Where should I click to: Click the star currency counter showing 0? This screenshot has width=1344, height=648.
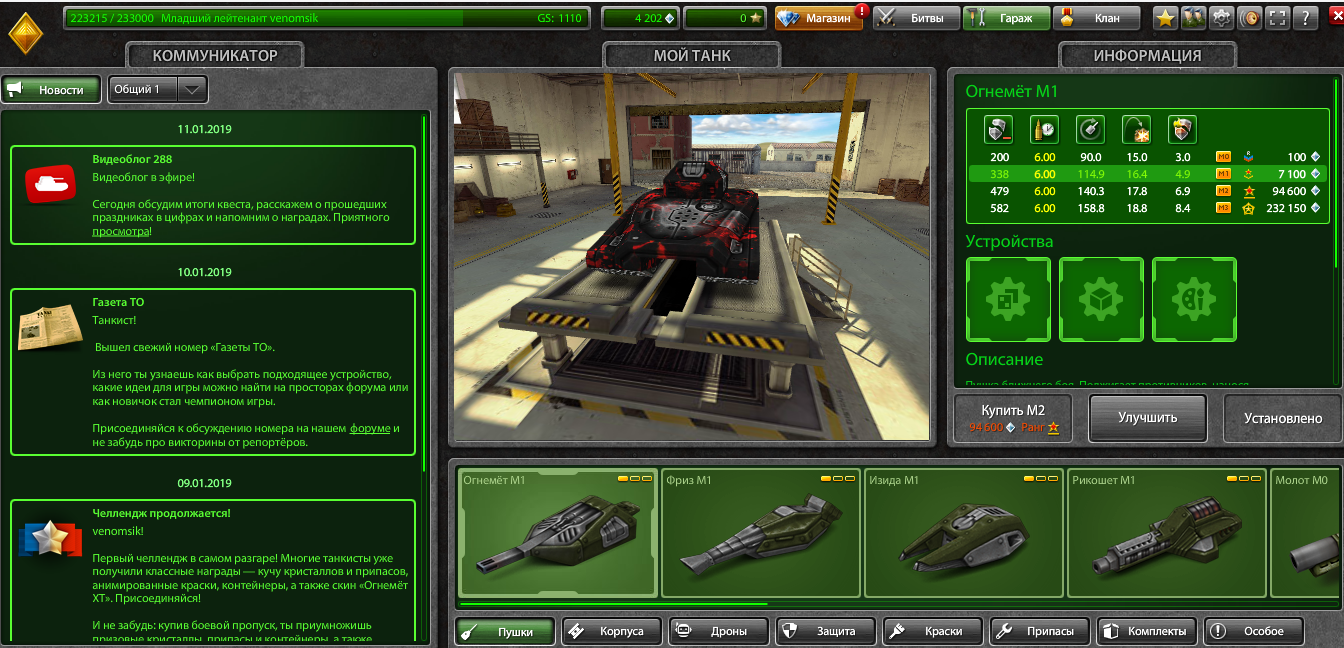[x=726, y=18]
